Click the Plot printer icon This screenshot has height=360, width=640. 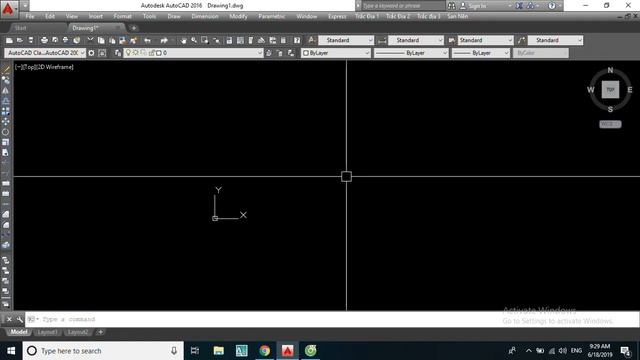pos(44,40)
